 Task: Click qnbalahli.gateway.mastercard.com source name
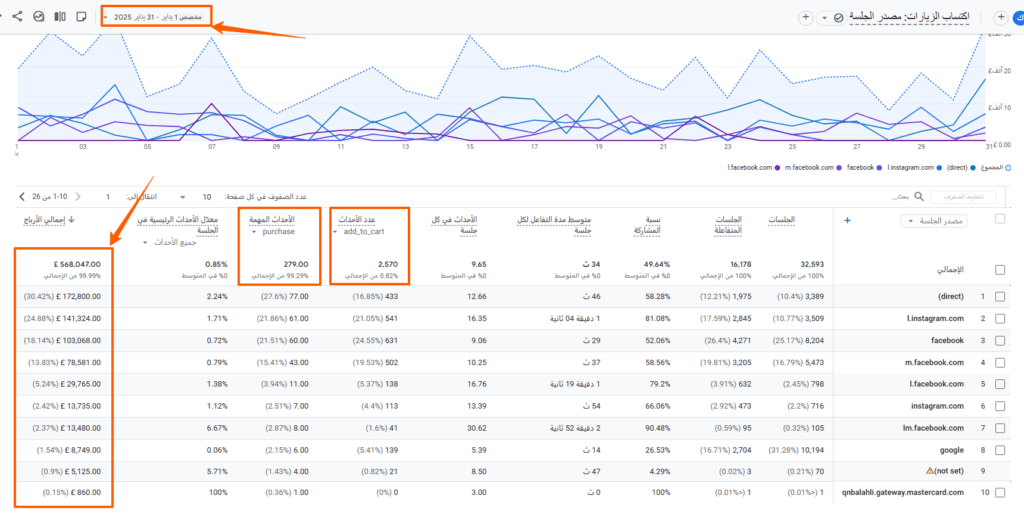point(903,493)
